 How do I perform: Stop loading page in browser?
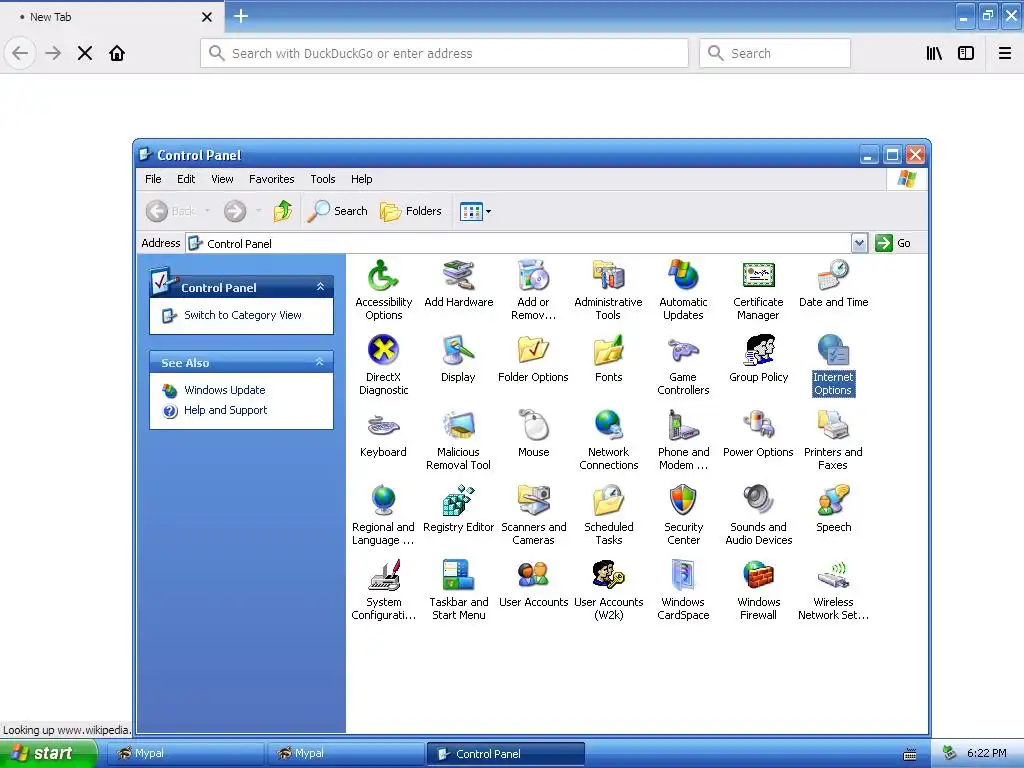(85, 53)
